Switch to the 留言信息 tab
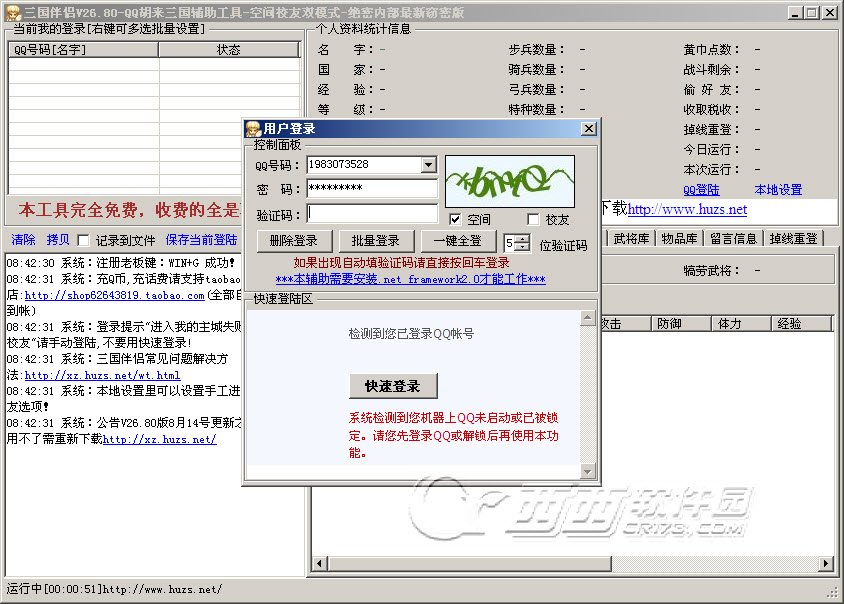 [x=733, y=238]
